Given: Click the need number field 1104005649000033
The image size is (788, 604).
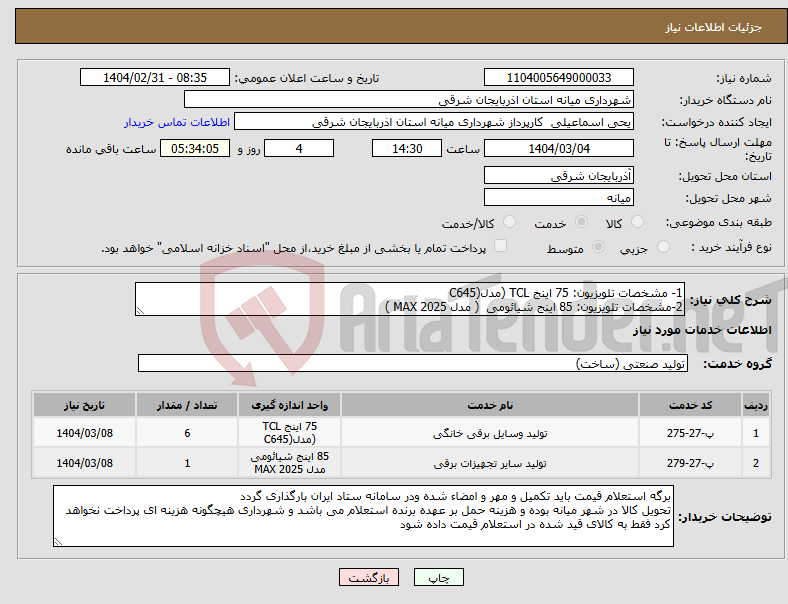Looking at the screenshot, I should pyautogui.click(x=559, y=77).
